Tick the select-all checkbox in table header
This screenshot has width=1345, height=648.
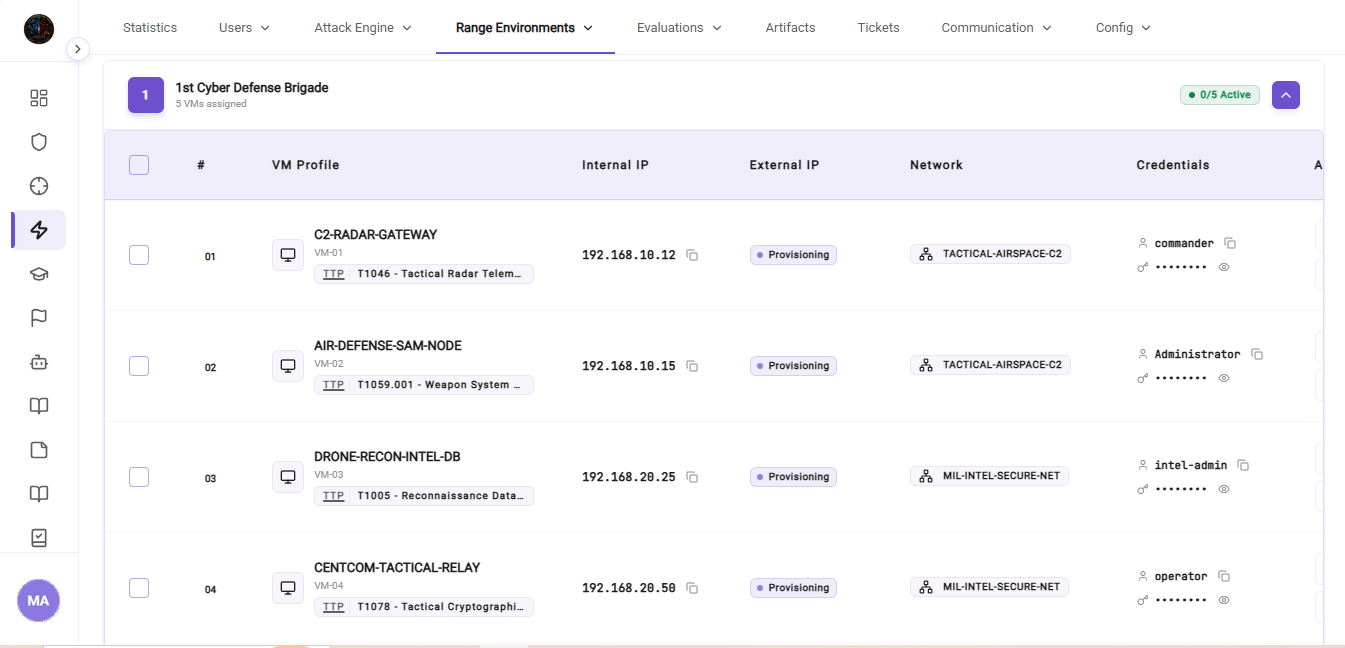(139, 165)
